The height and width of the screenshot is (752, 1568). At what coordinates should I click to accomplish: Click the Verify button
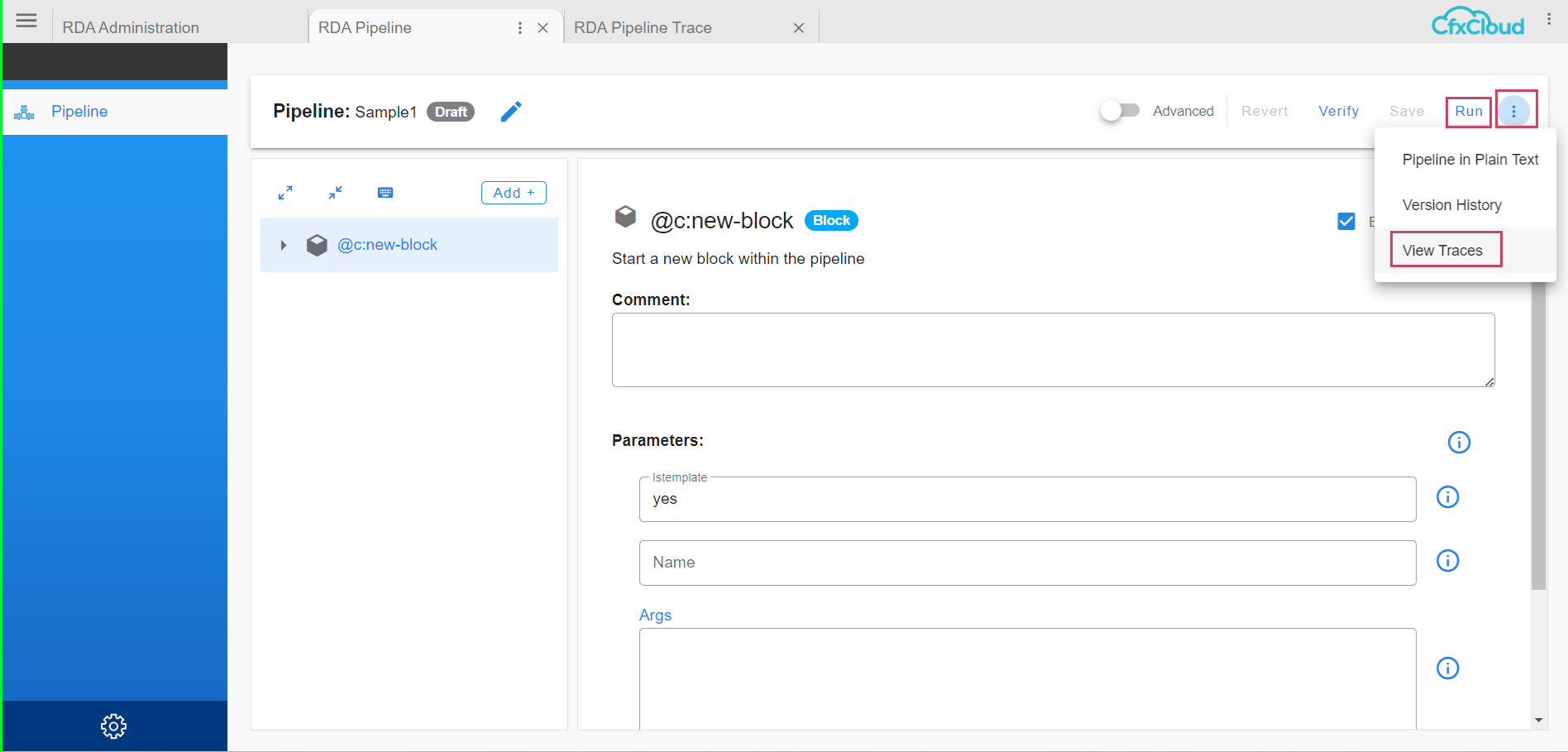[x=1338, y=111]
